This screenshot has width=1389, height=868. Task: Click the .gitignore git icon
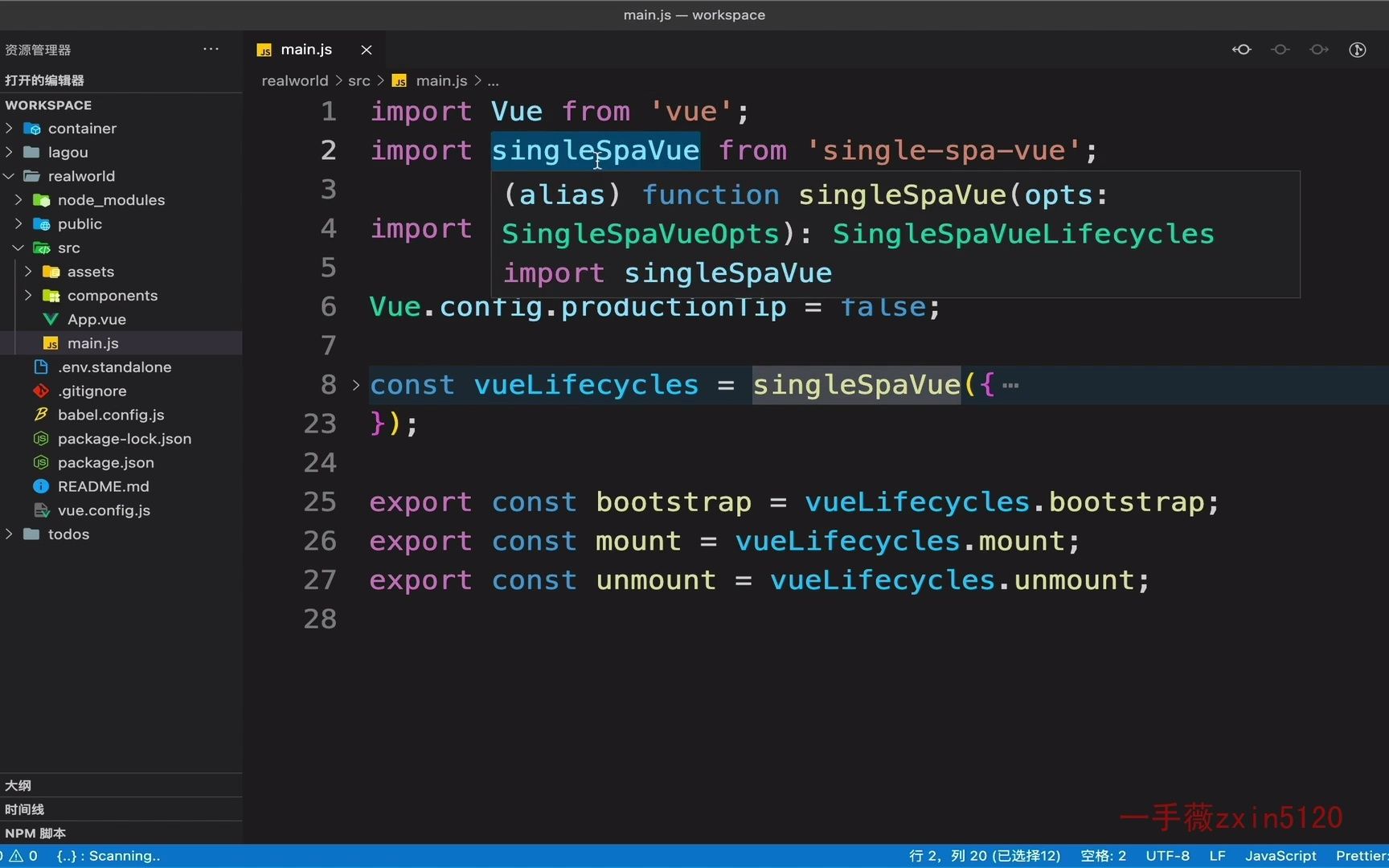(41, 391)
